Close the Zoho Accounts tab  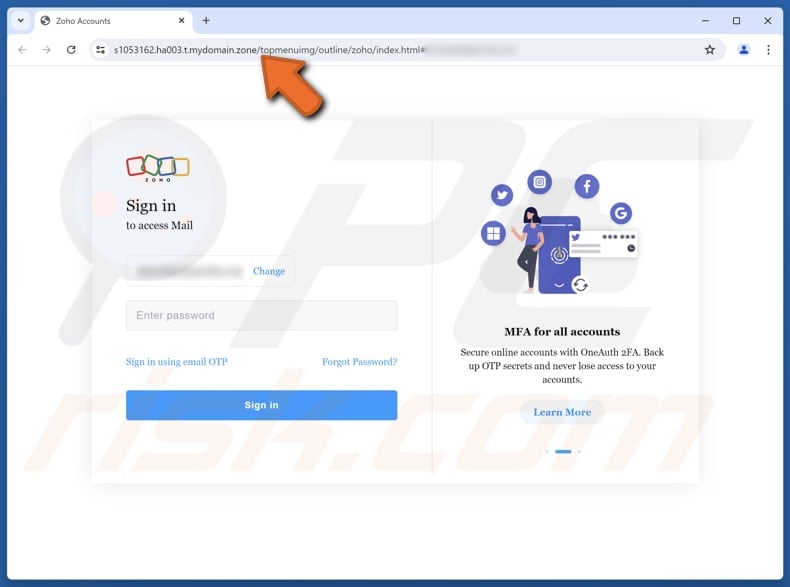click(181, 21)
